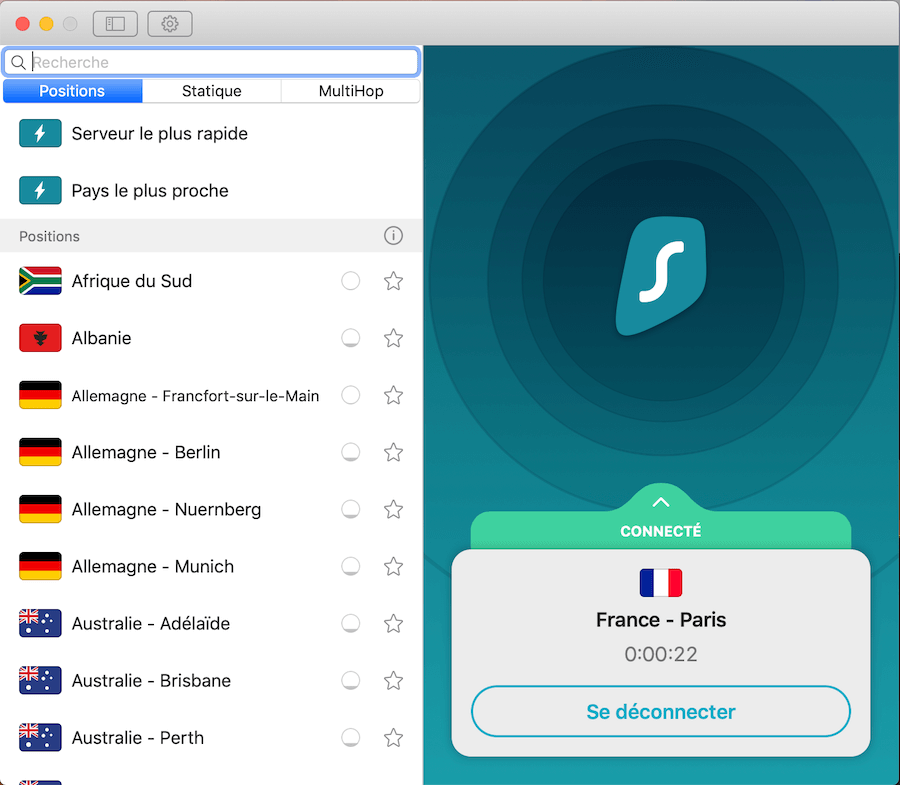This screenshot has height=785, width=900.
Task: Click the South Africa flag icon
Action: 40,281
